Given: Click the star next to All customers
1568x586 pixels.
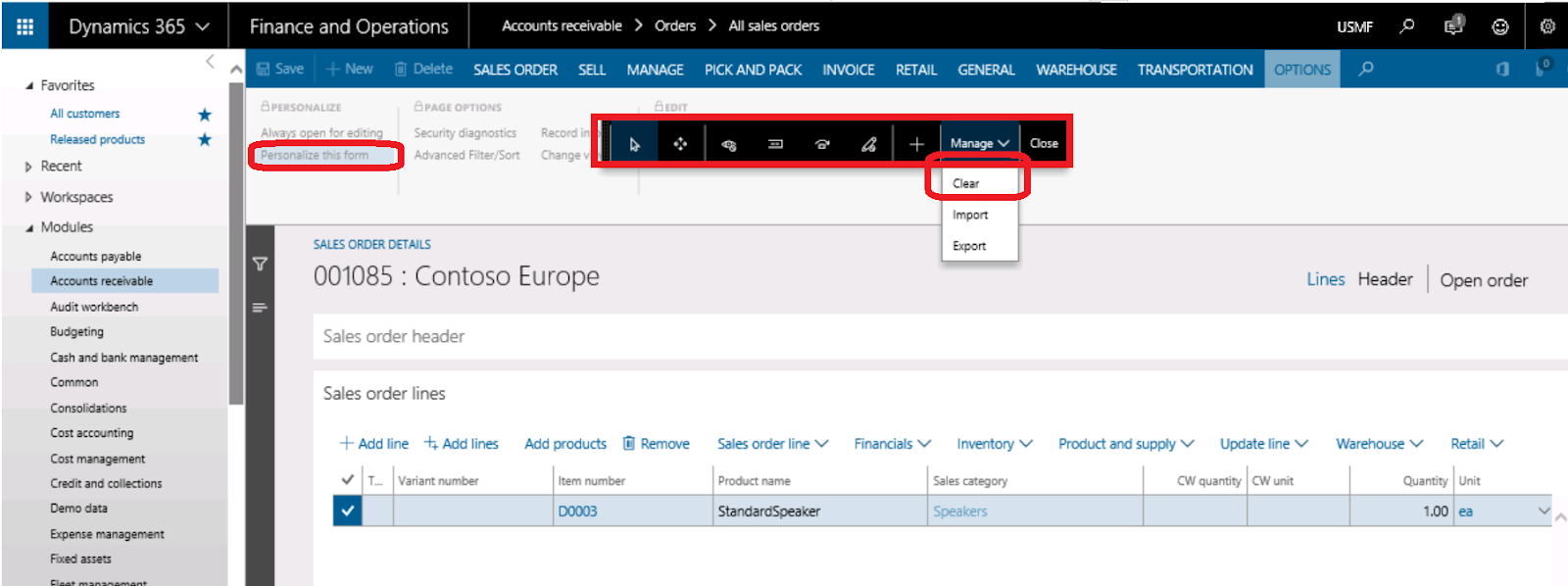Looking at the screenshot, I should click(x=205, y=115).
